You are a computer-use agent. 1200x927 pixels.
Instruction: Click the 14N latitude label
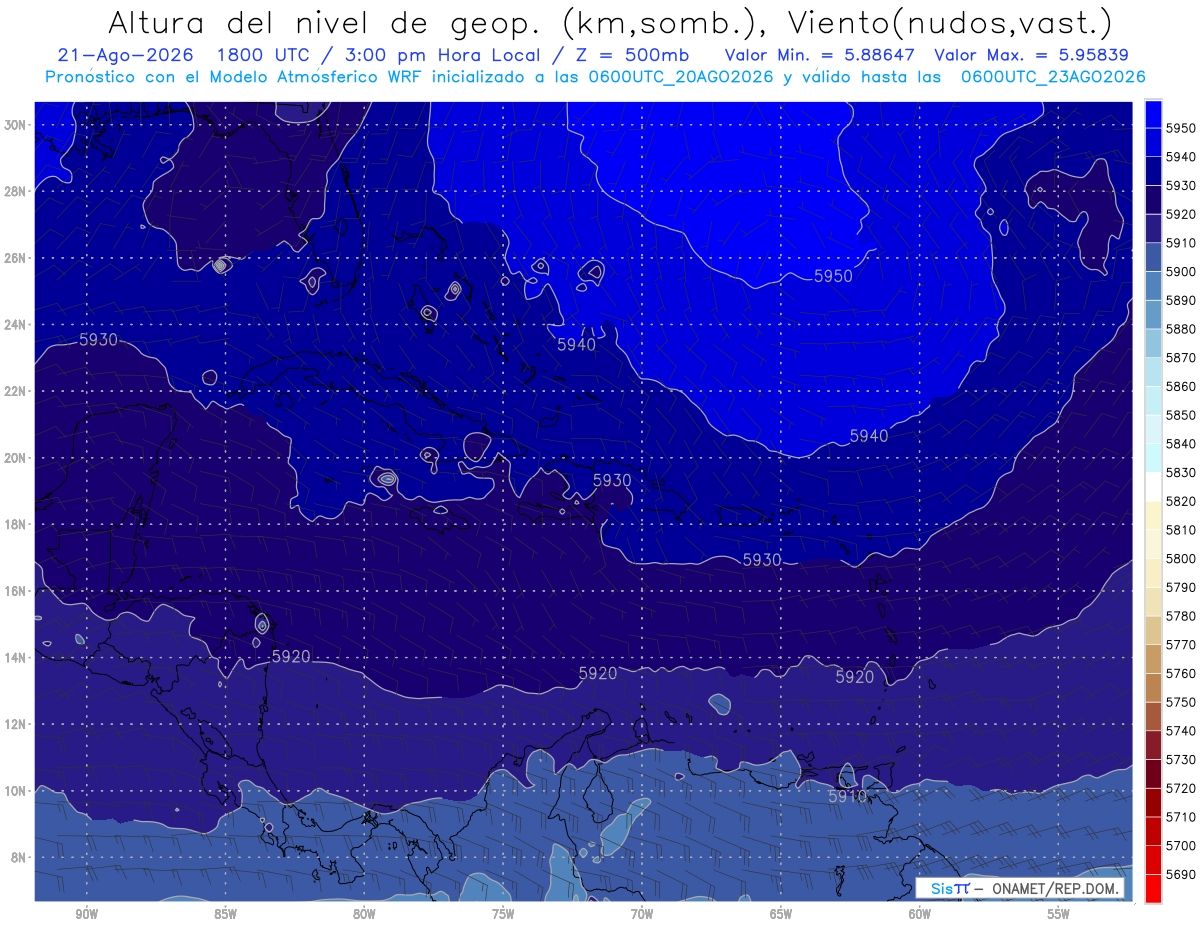tap(15, 657)
